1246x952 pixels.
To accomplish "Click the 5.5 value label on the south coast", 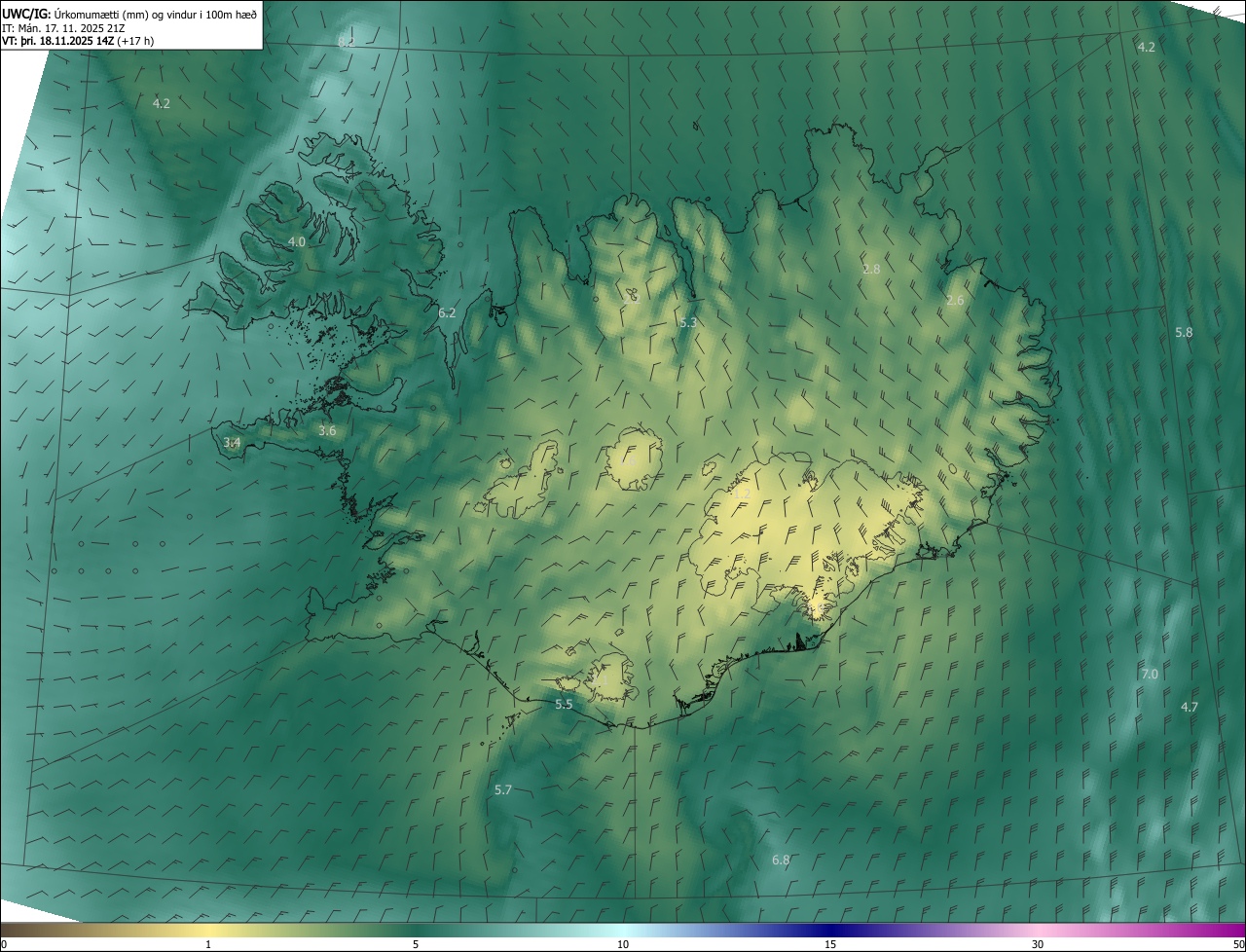I will [564, 704].
